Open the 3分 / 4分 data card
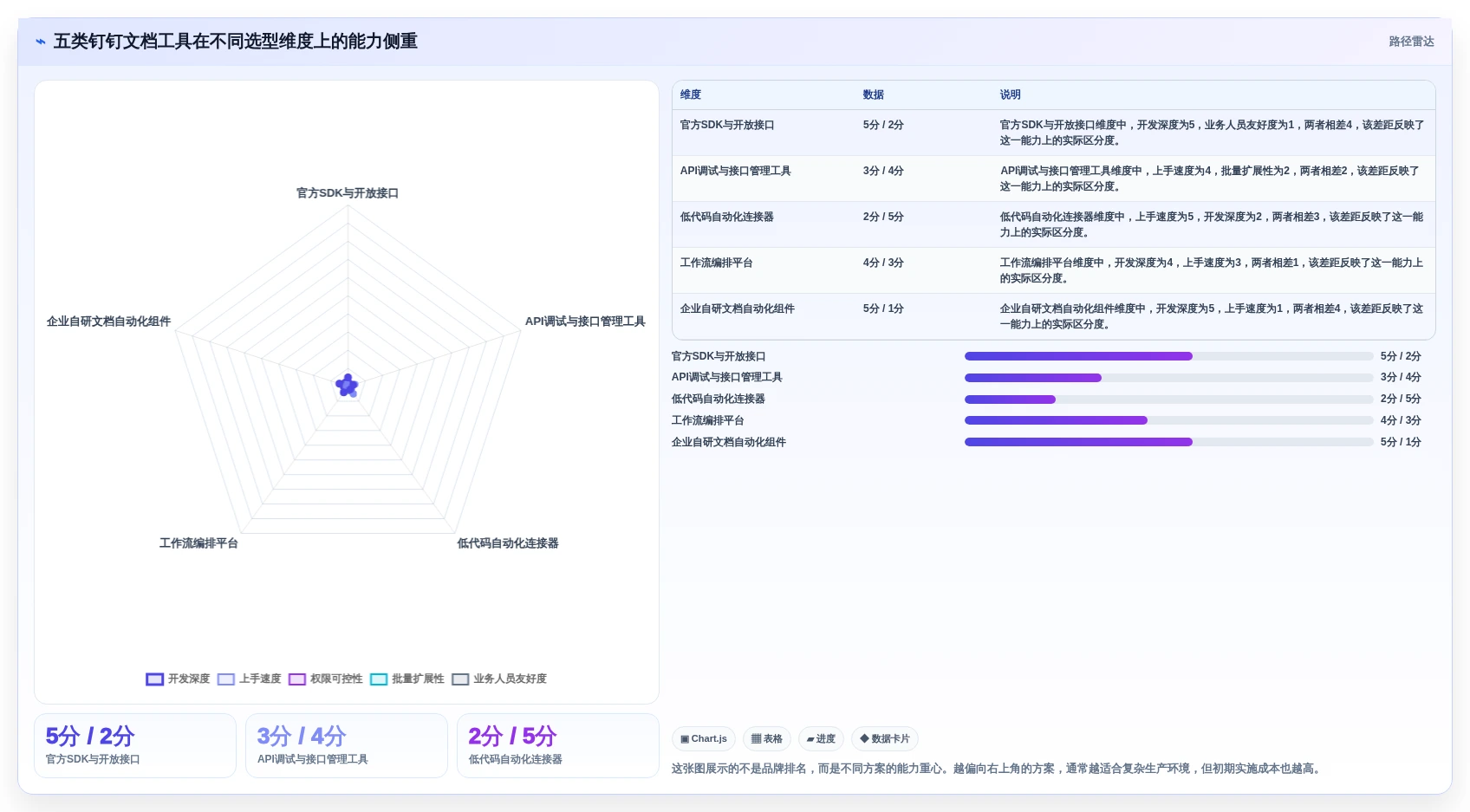The height and width of the screenshot is (812, 1470). point(347,745)
